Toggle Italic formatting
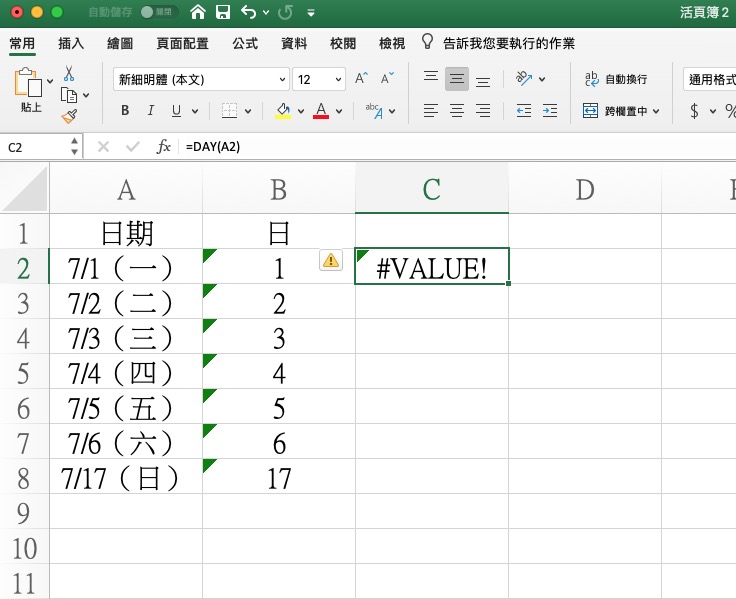Viewport: 736px width, 599px height. 151,110
